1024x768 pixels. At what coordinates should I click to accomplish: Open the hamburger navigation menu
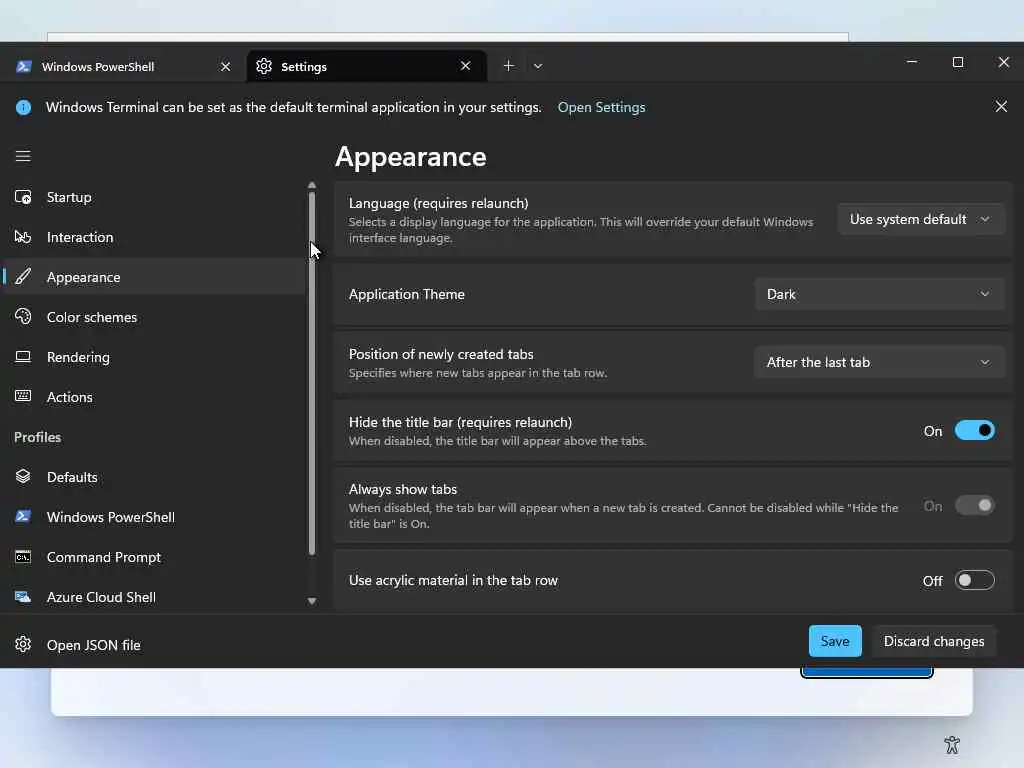[x=23, y=156]
